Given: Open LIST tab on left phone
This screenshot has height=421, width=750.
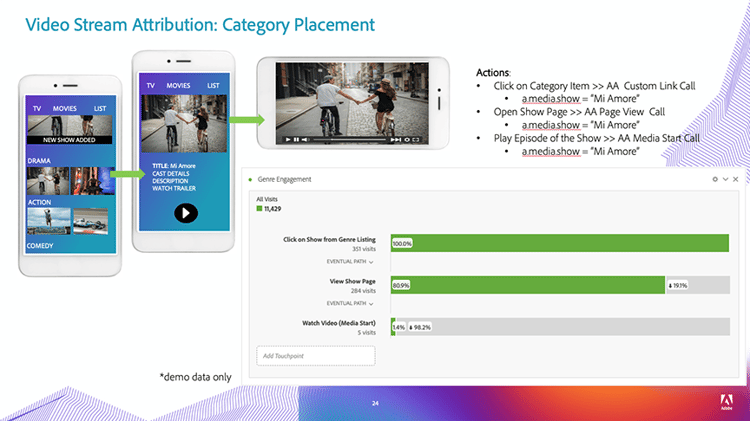Looking at the screenshot, I should [x=100, y=109].
